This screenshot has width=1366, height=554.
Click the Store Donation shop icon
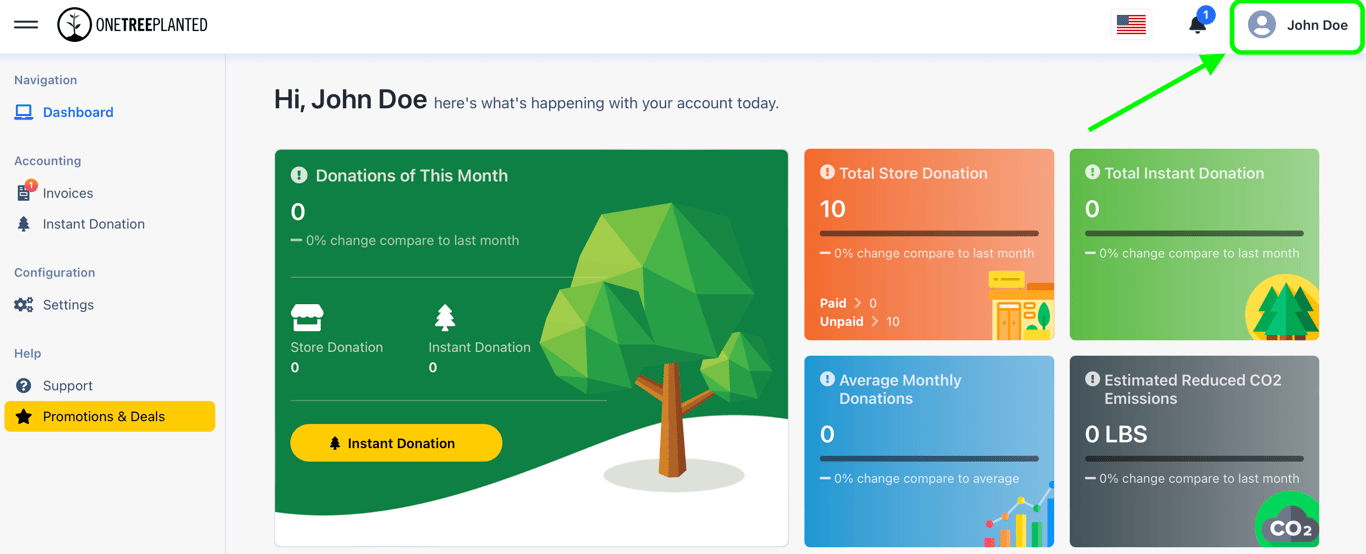point(307,318)
